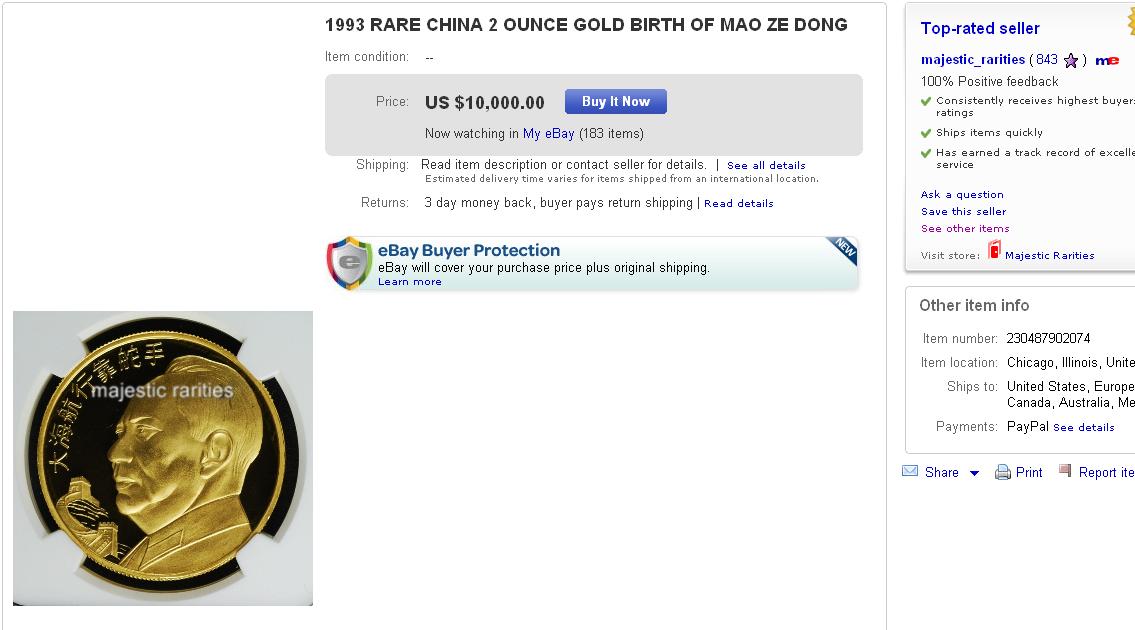Open the majestic_rarities seller profile
This screenshot has height=630, width=1135.
point(972,60)
